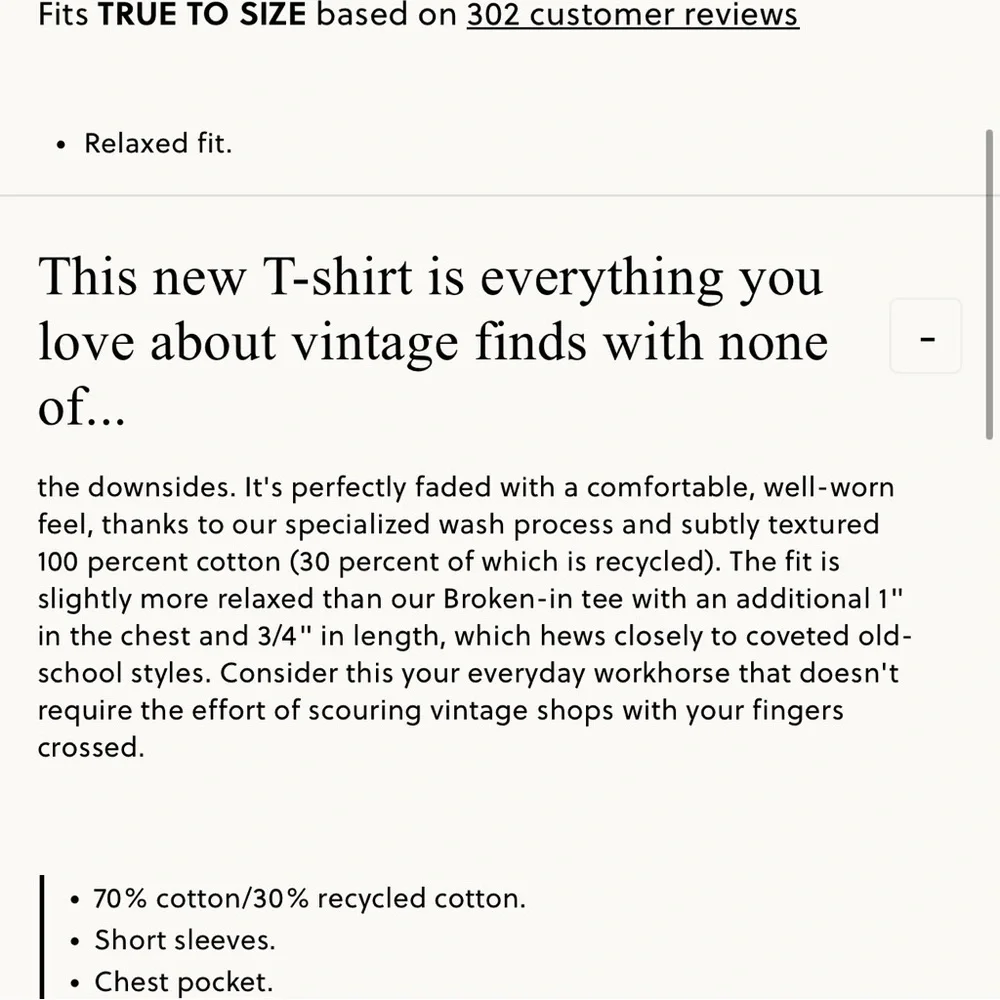Viewport: 1000px width, 1000px height.
Task: Click bullet dot before 'Relaxed fit.'
Action: point(61,146)
